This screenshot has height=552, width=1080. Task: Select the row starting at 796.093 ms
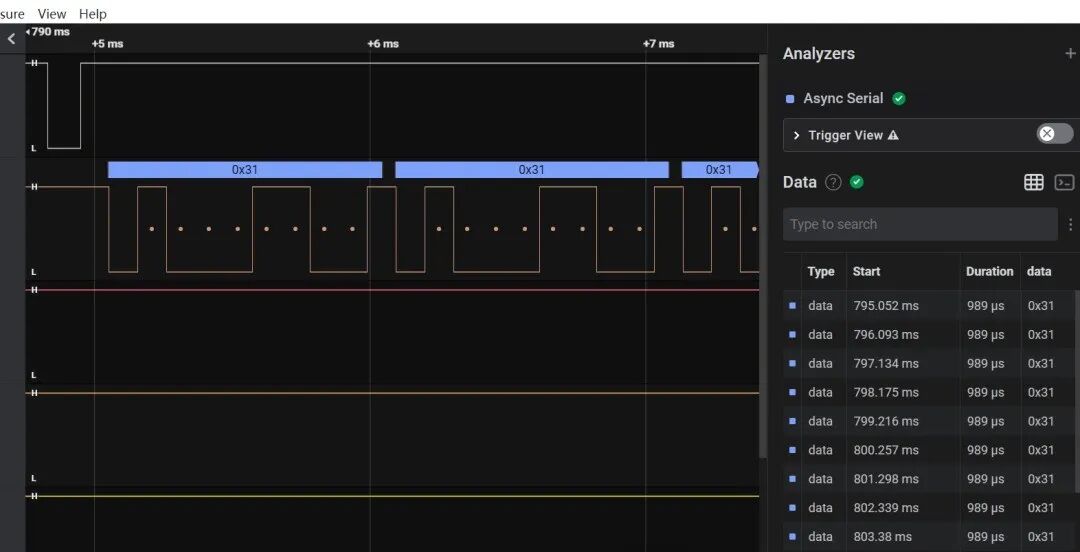928,334
